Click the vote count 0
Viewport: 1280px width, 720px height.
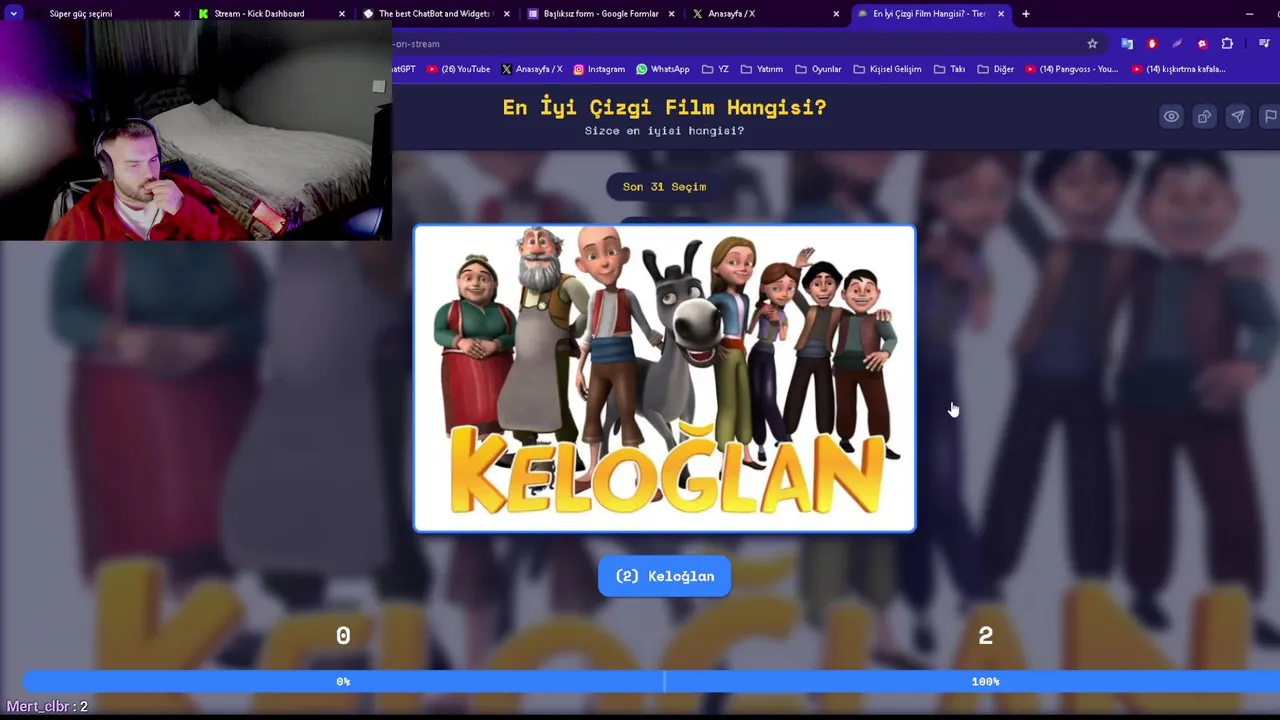[x=343, y=636]
